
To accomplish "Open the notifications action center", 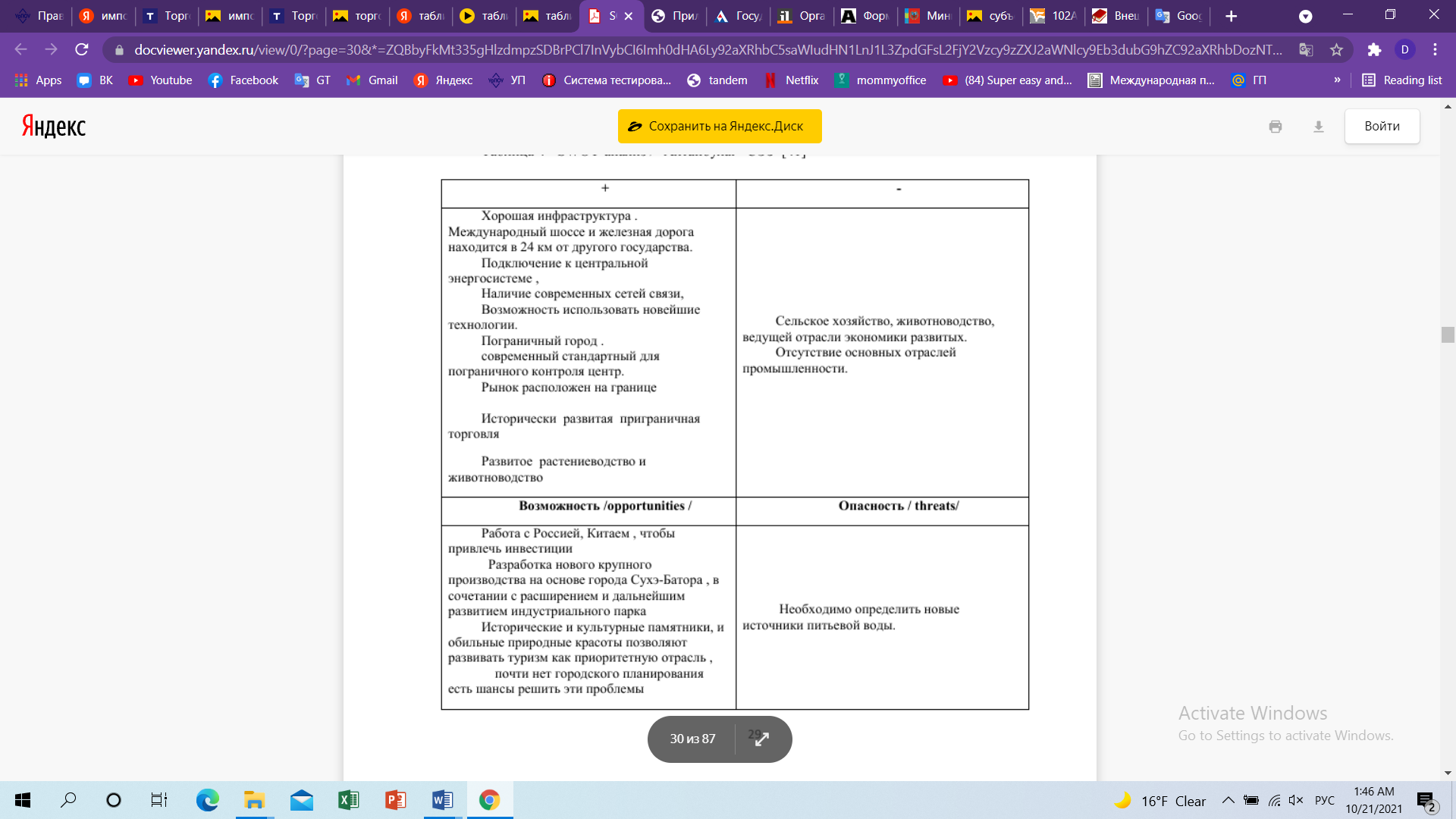I will tap(1426, 802).
